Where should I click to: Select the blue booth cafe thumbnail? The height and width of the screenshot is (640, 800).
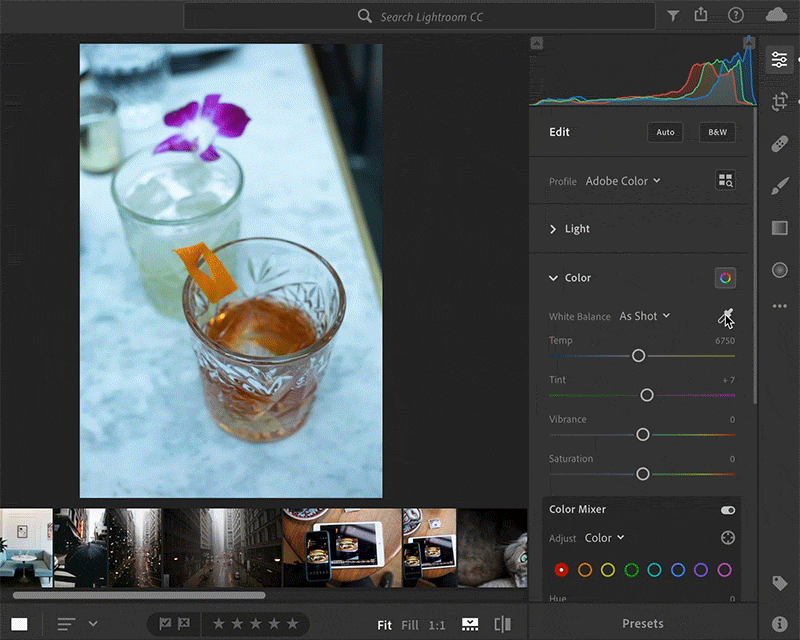26,548
